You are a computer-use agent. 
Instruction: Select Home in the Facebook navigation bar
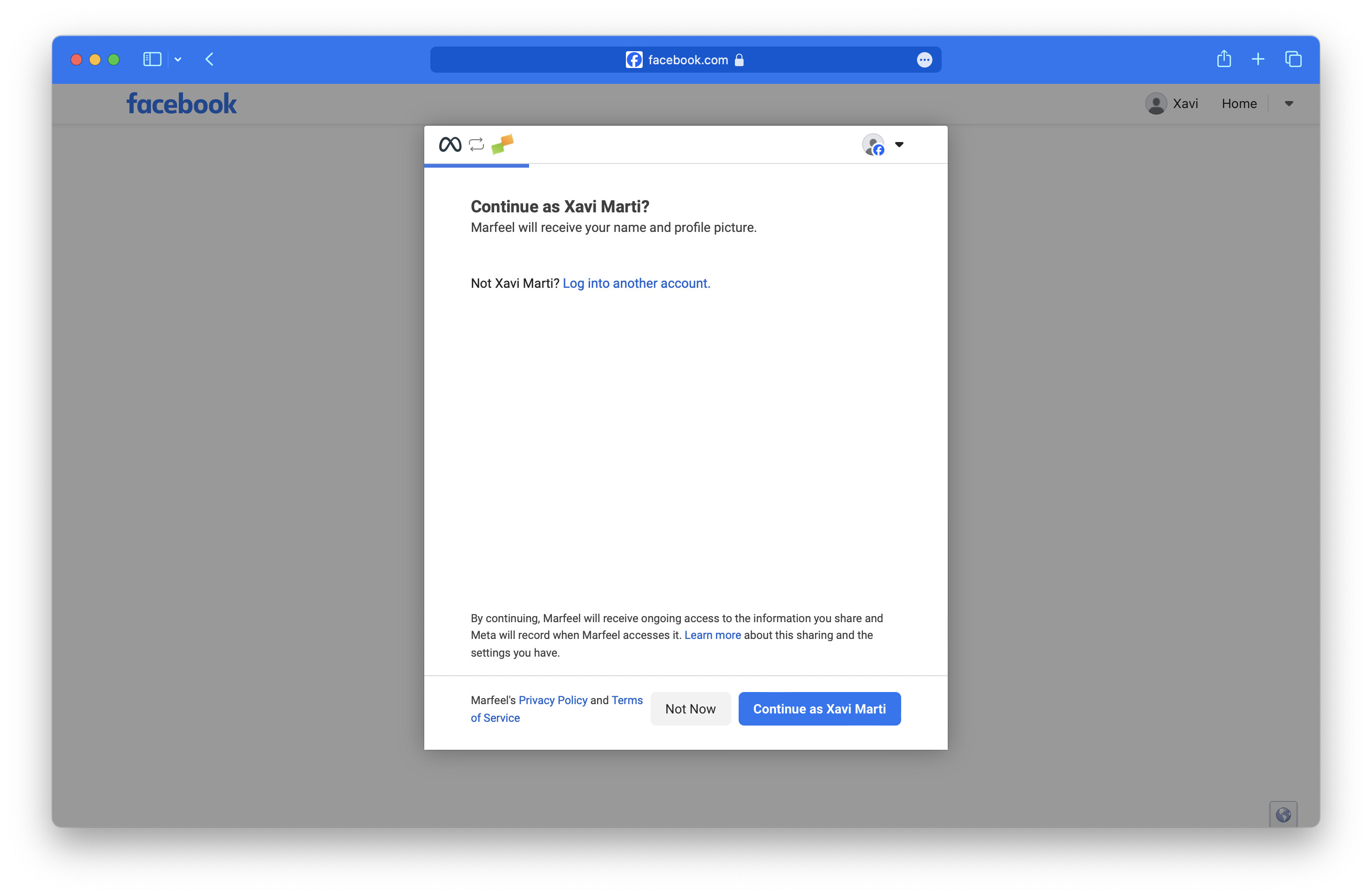1239,103
